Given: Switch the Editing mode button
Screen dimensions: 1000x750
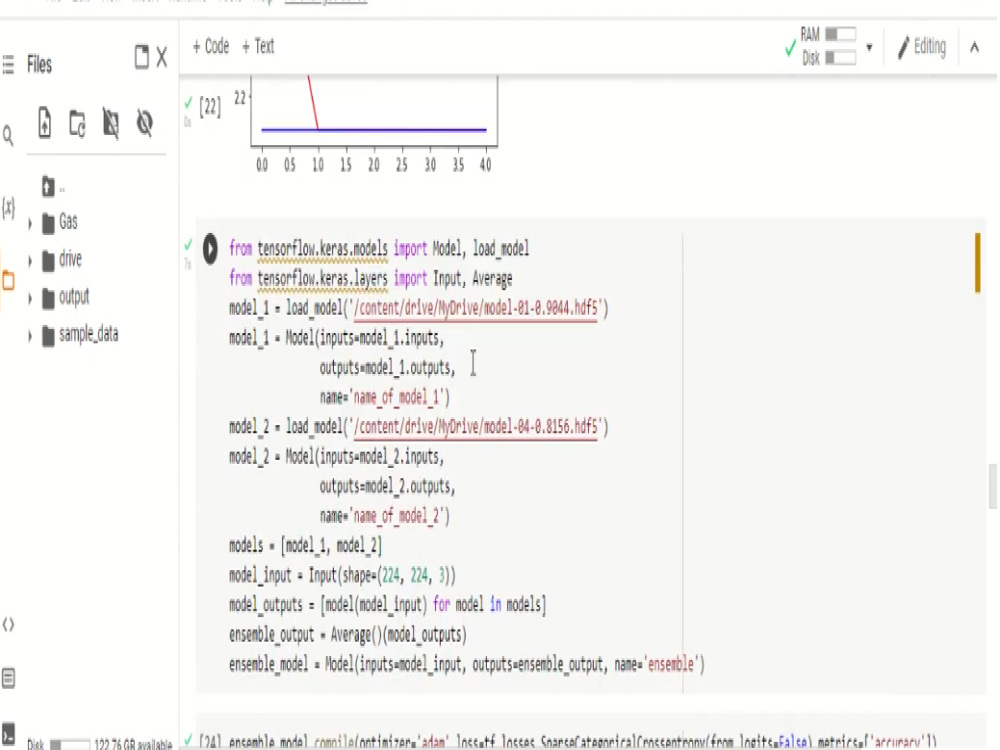Looking at the screenshot, I should pyautogui.click(x=922, y=47).
